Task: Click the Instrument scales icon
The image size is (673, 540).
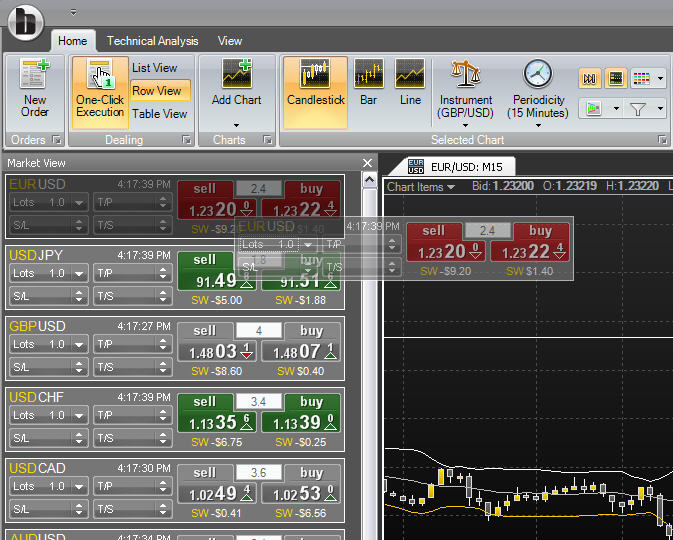Action: [x=465, y=75]
